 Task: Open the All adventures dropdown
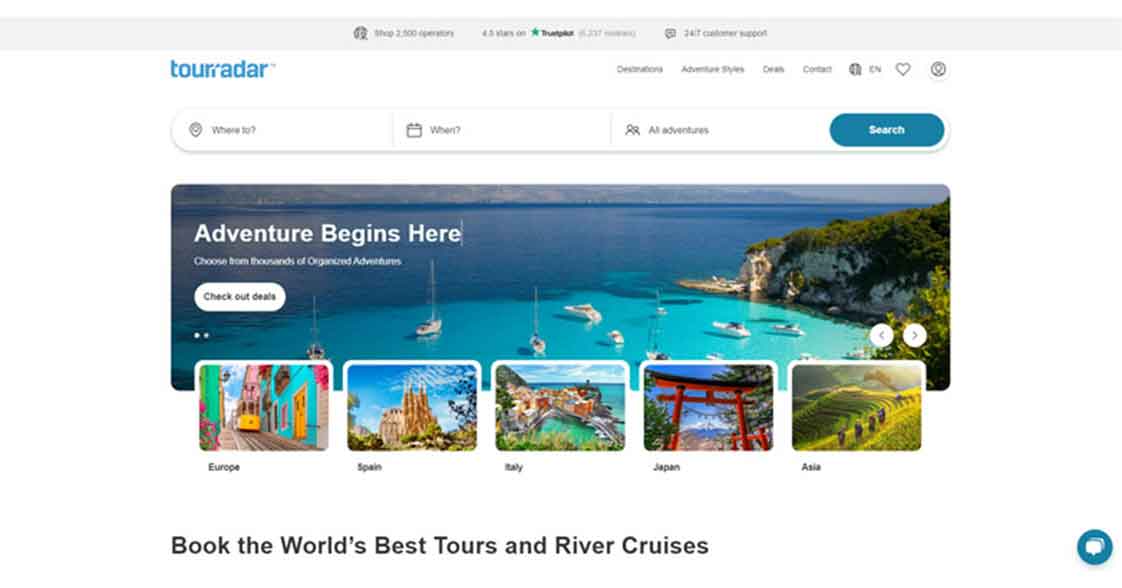[718, 130]
